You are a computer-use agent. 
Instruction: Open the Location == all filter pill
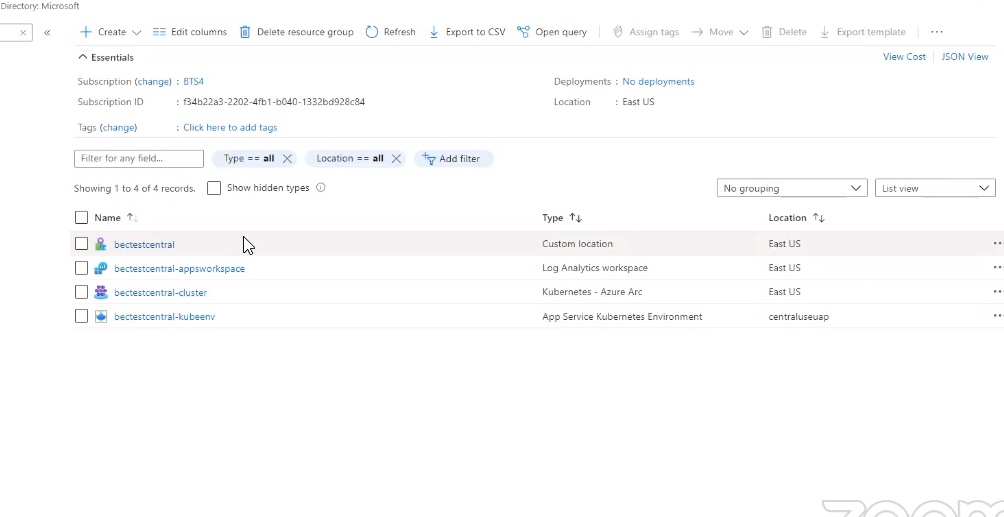(x=350, y=158)
